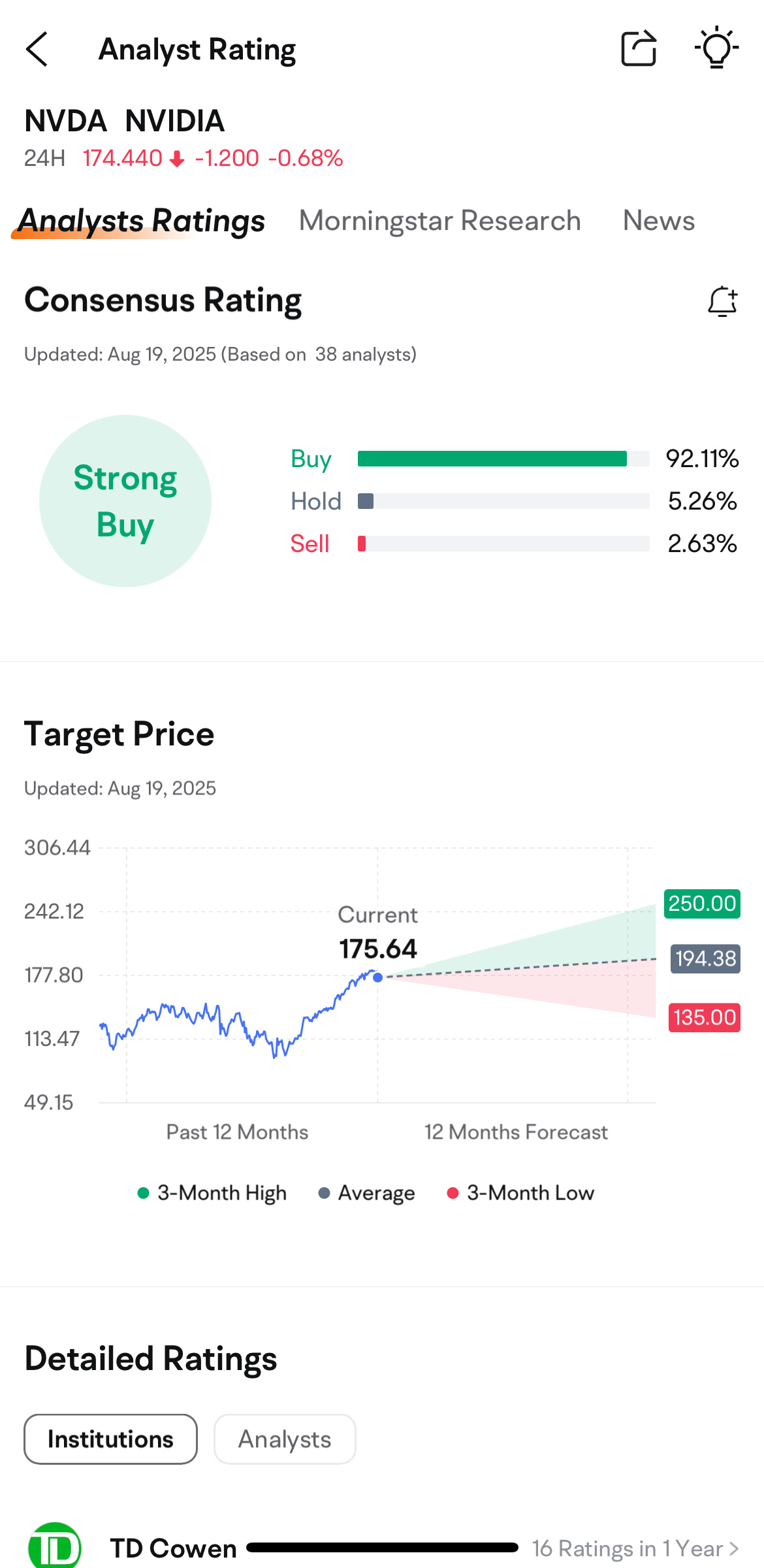Tap the share icon in header
This screenshot has height=1568, width=764.
[x=638, y=48]
